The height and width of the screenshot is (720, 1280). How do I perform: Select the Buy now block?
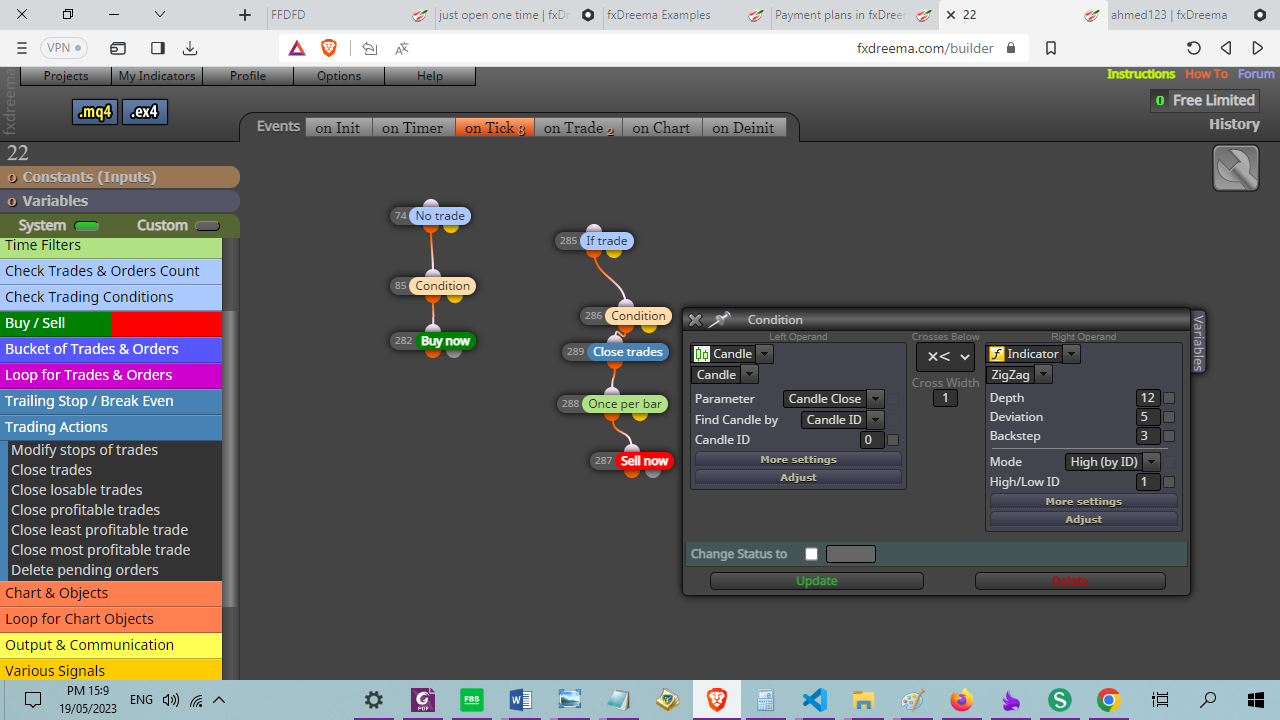445,341
